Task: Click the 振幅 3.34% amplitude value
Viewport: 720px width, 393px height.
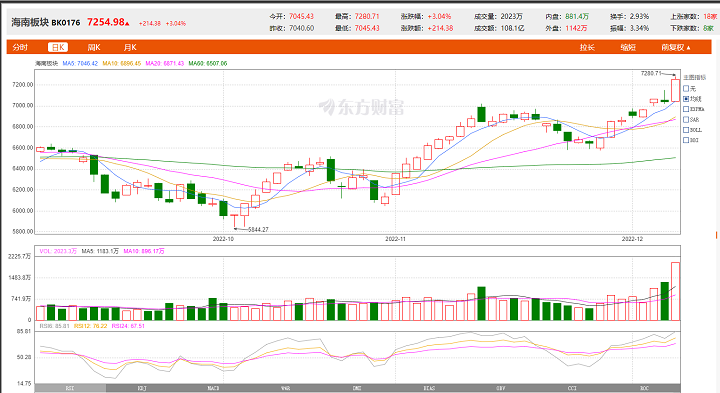Action: 639,28
